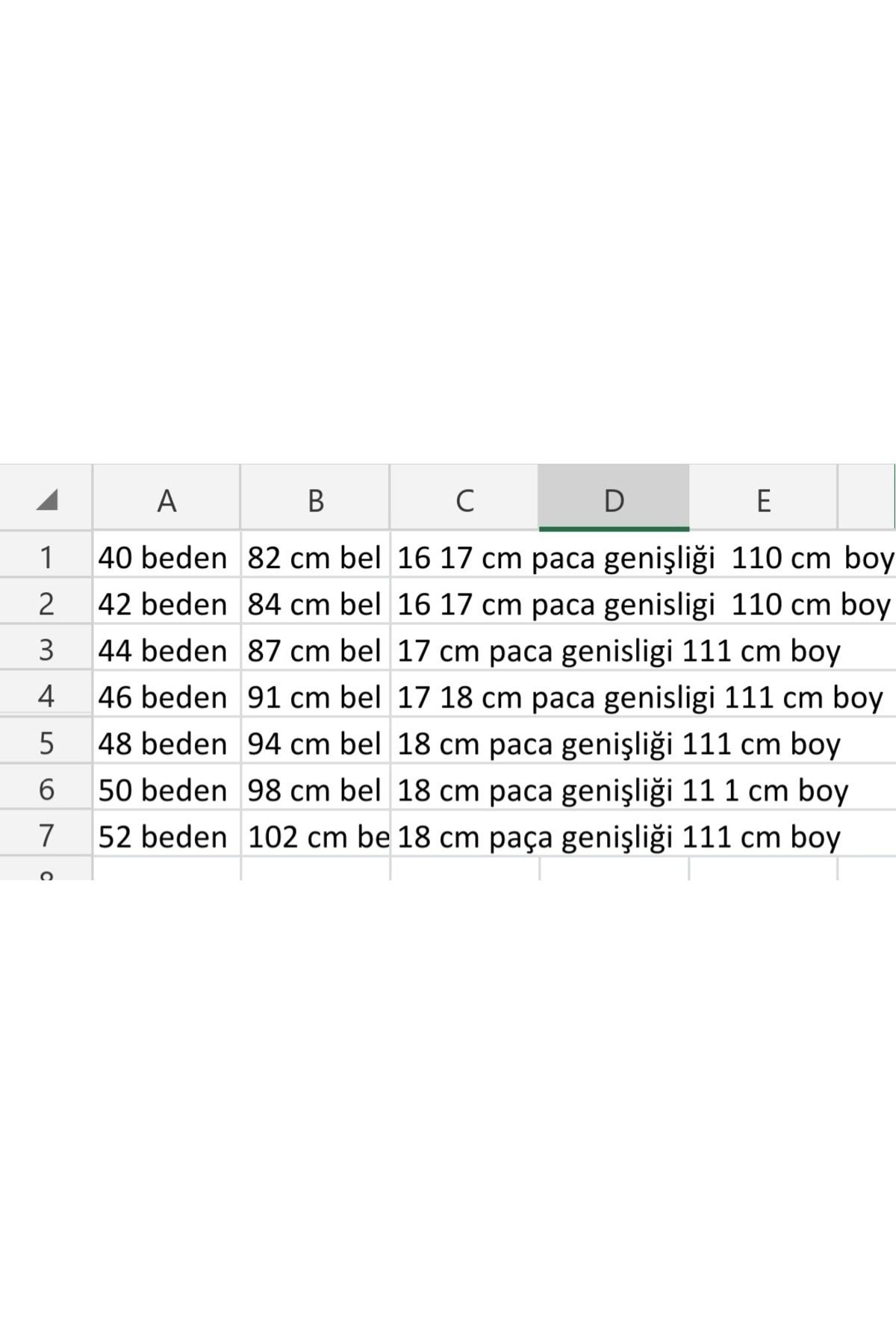This screenshot has height=1344, width=896.
Task: Select column E header
Action: [763, 499]
